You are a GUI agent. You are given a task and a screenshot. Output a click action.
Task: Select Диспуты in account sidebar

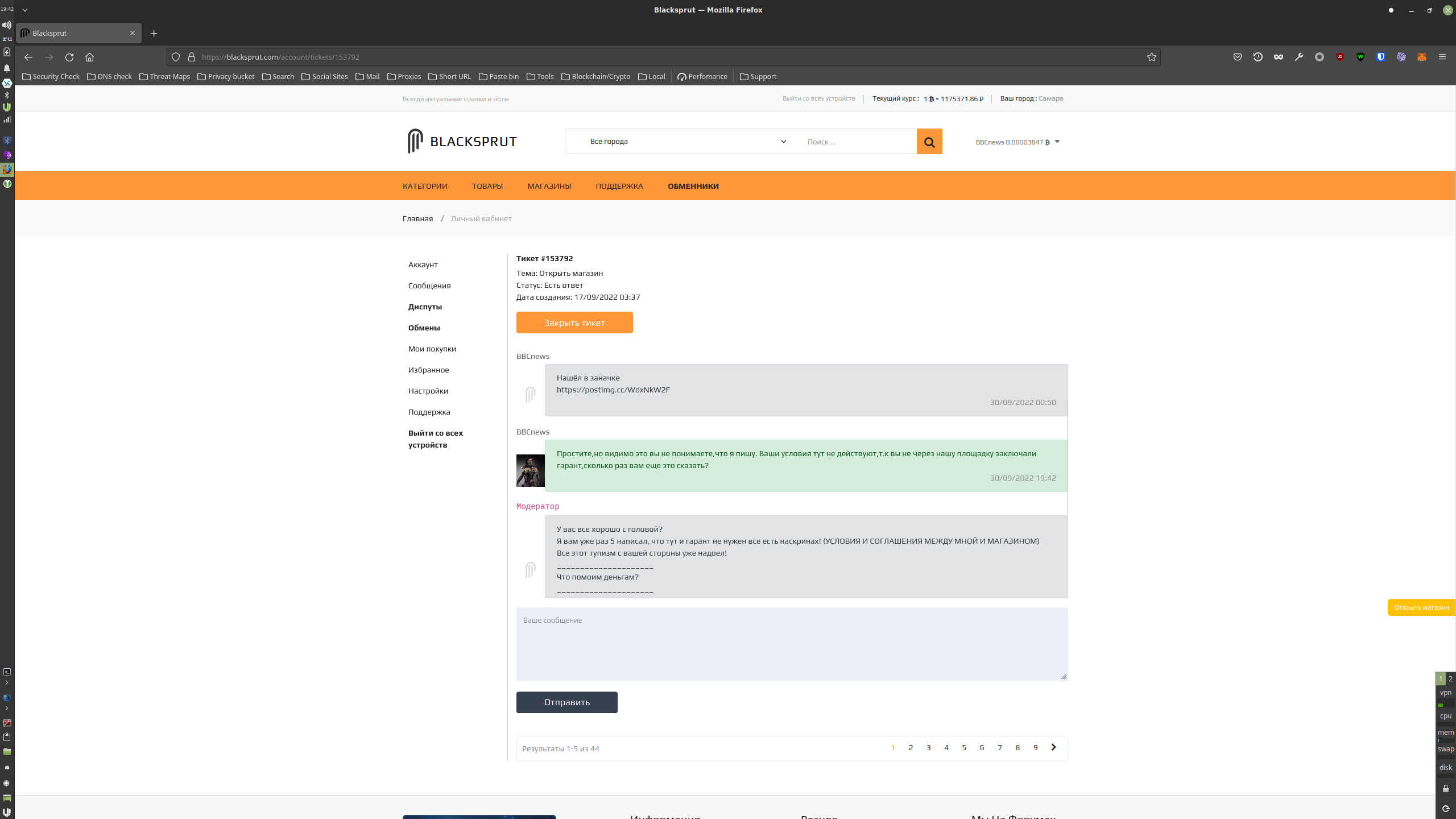(x=425, y=307)
